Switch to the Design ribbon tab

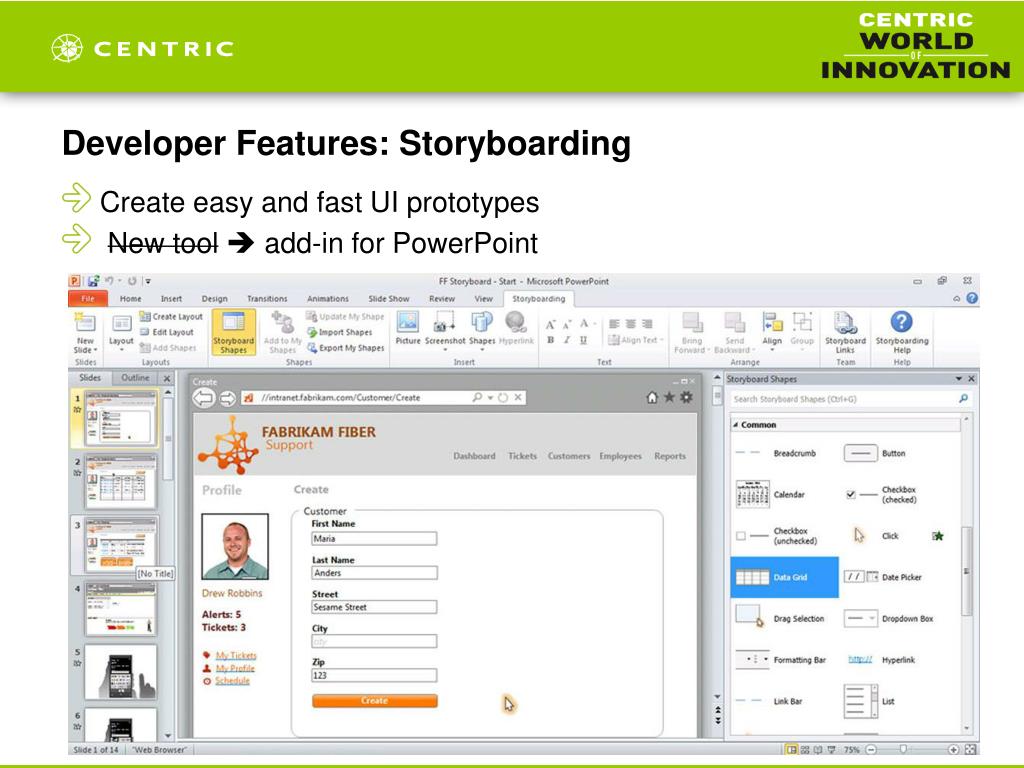214,298
